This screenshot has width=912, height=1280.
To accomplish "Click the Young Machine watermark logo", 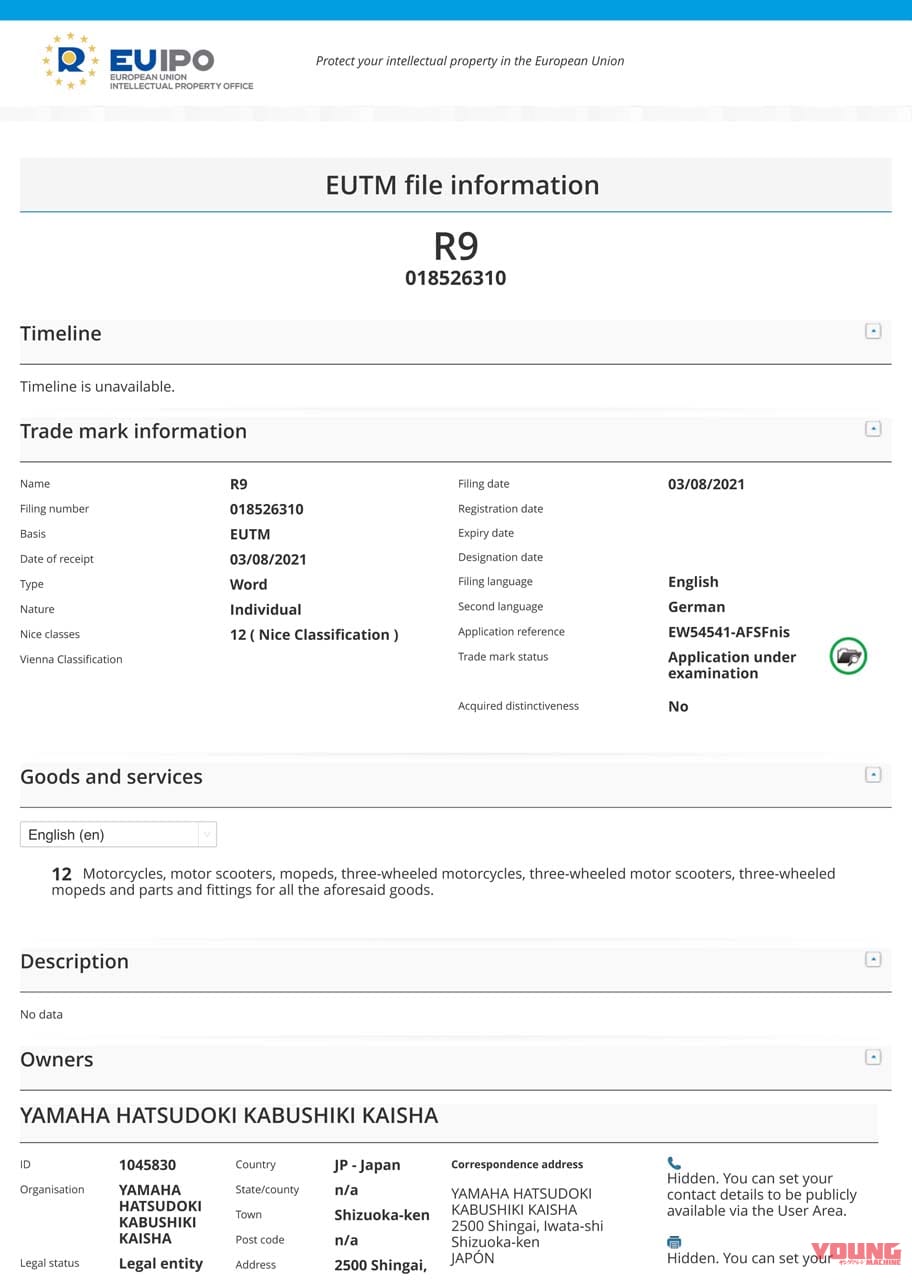I will tap(856, 1254).
